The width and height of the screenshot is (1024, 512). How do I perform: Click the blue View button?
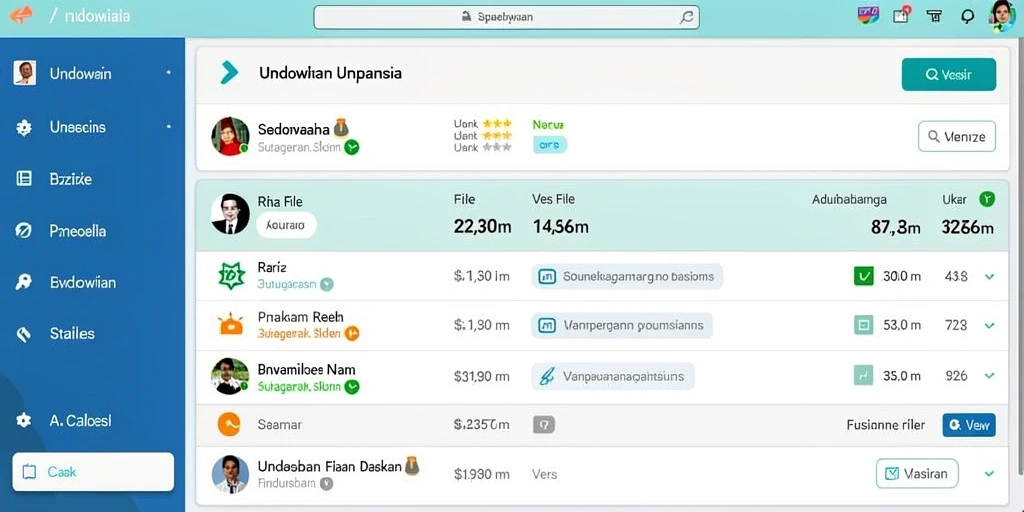click(969, 424)
